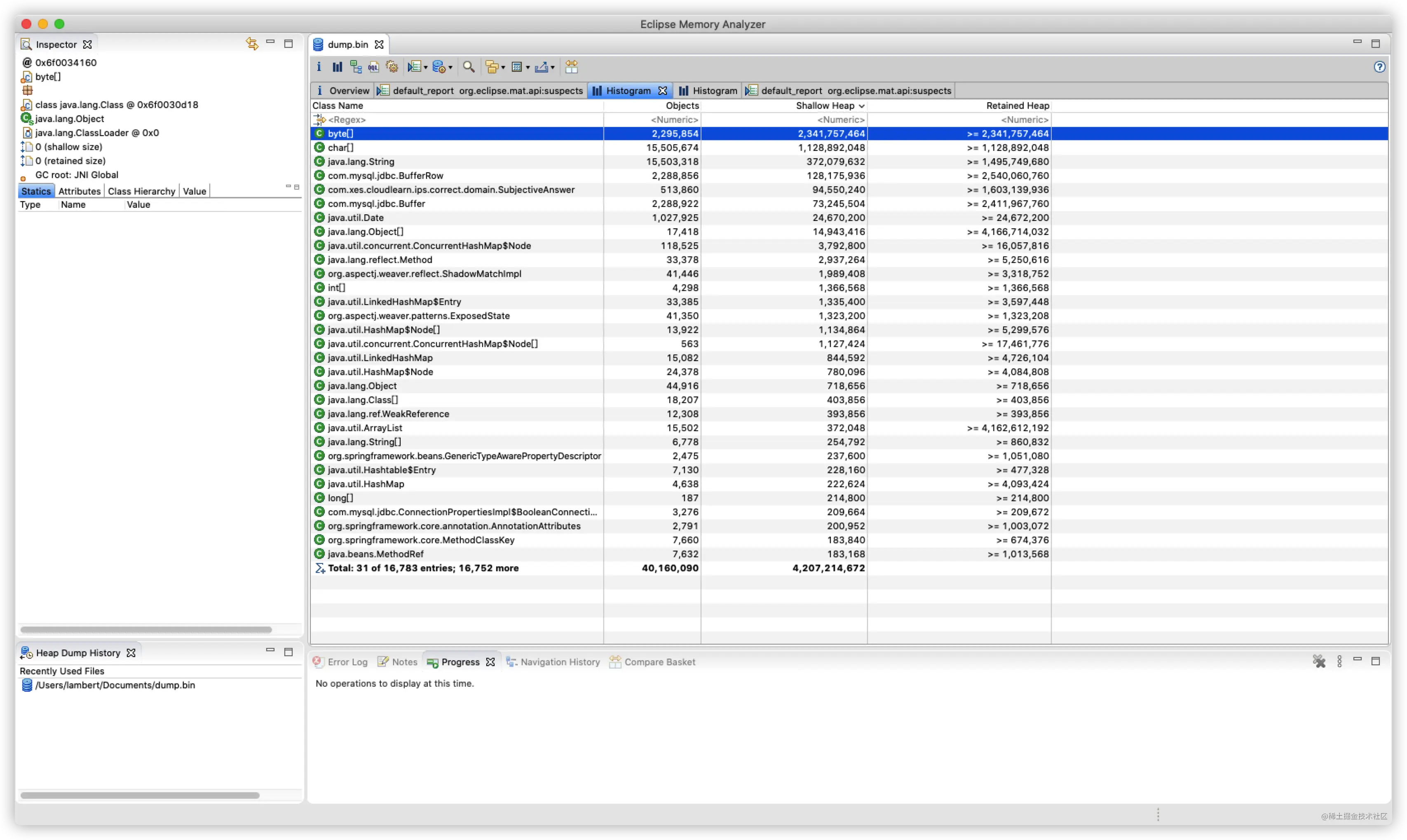Image resolution: width=1407 pixels, height=840 pixels.
Task: Select the char[] row in histogram
Action: point(849,148)
